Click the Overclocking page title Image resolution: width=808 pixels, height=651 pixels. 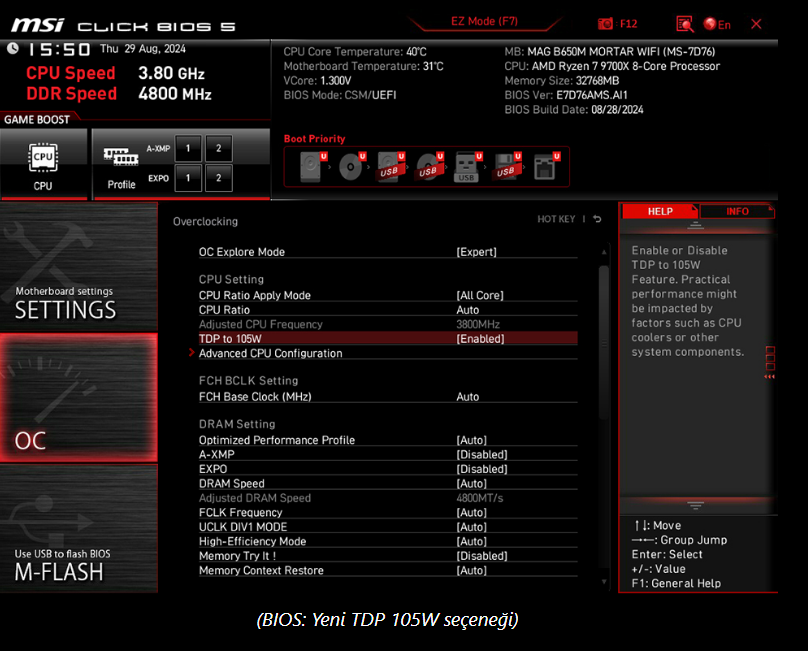(205, 222)
